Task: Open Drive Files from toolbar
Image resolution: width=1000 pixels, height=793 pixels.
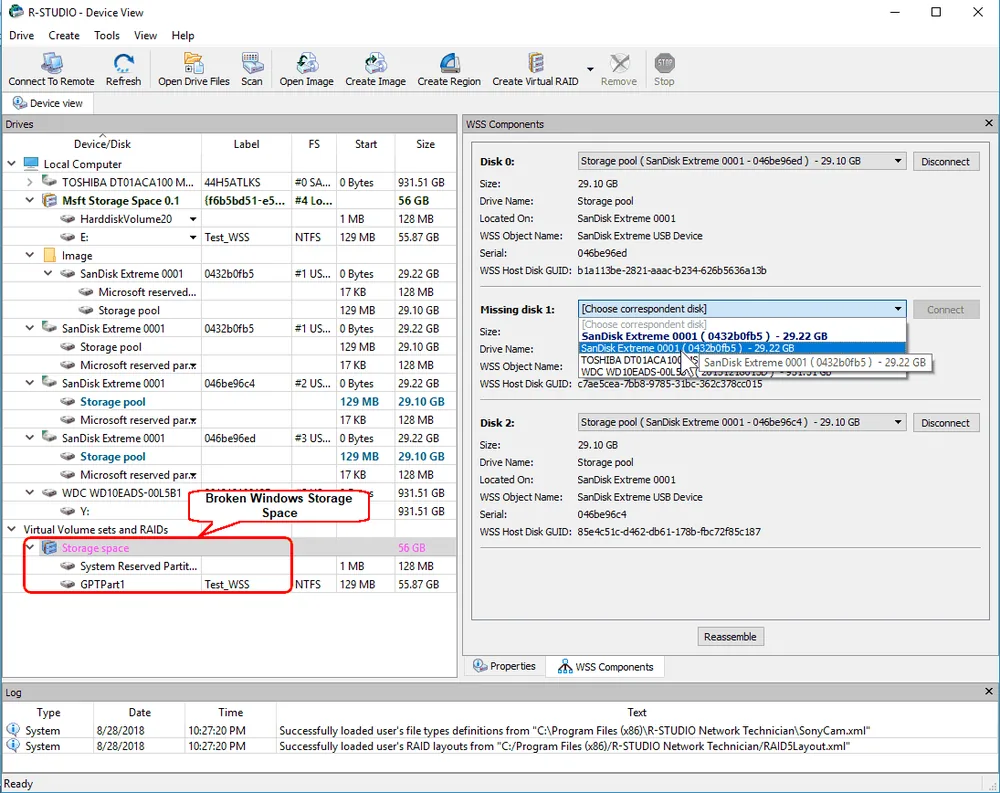Action: pos(193,70)
